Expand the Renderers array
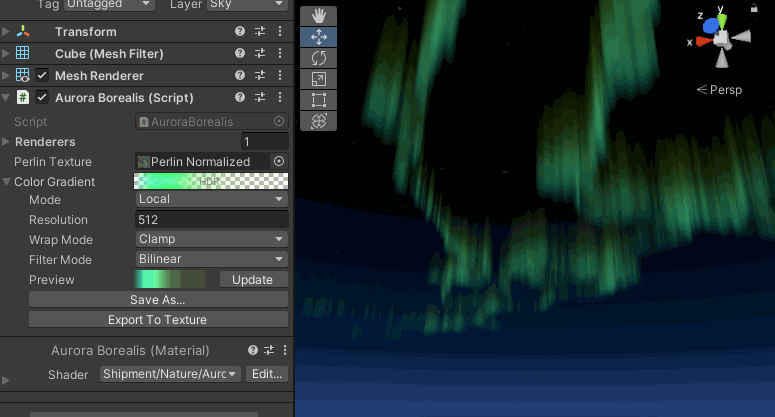Viewport: 775px width, 417px height. [x=6, y=141]
